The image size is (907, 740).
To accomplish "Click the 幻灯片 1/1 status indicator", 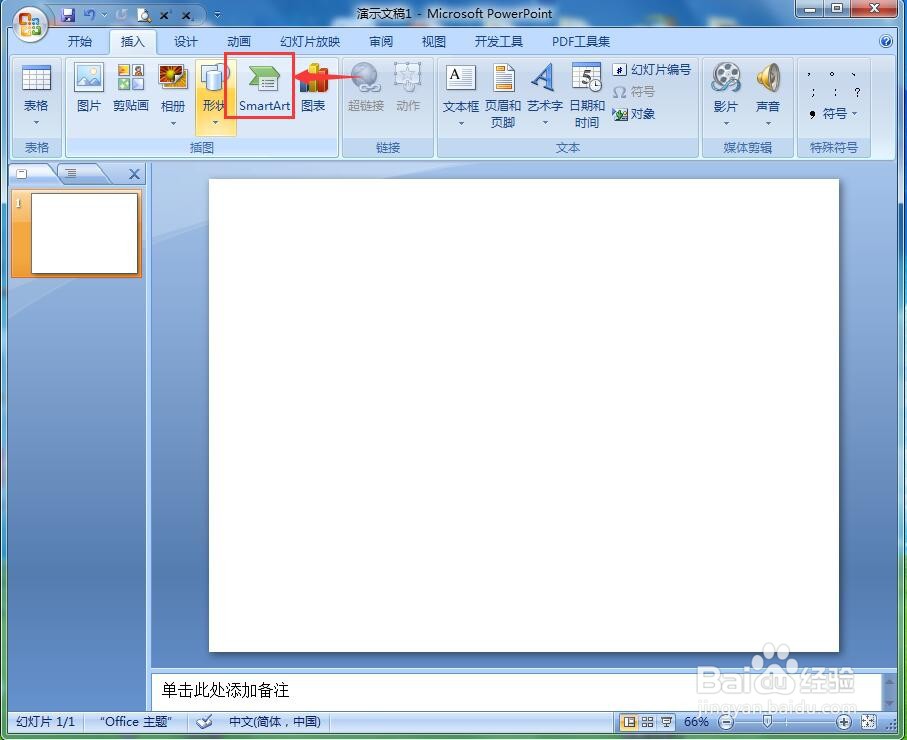I will tap(45, 722).
